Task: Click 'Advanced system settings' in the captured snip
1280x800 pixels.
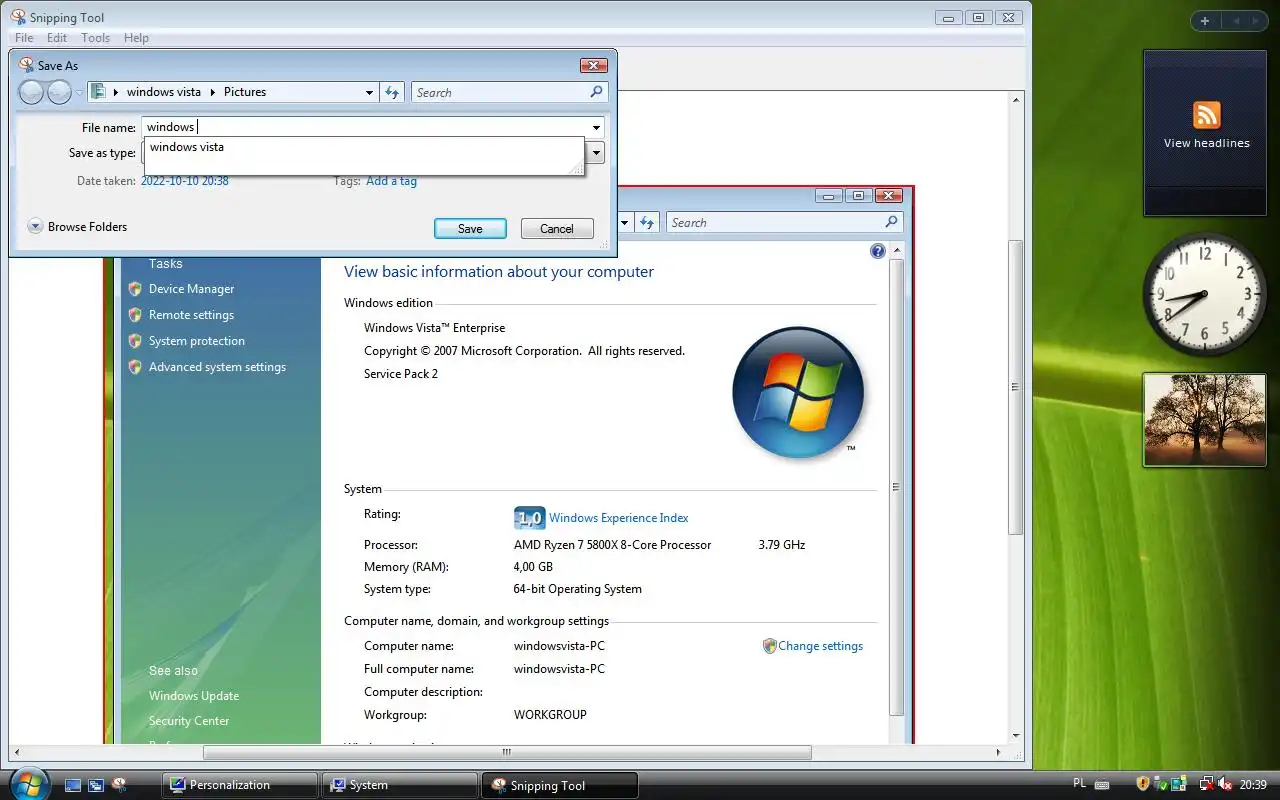Action: tap(217, 367)
